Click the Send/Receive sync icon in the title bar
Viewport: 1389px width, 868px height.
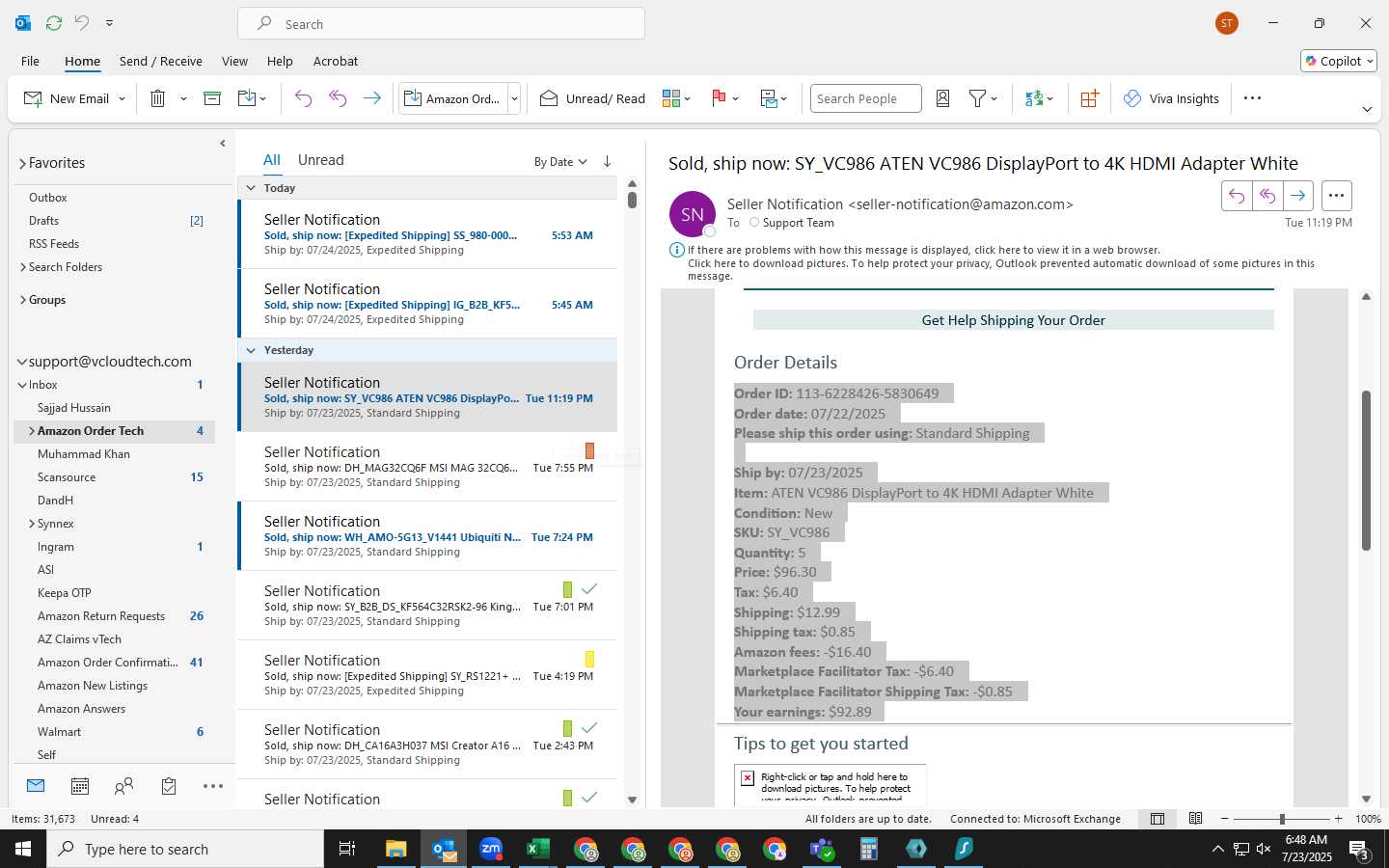(54, 22)
